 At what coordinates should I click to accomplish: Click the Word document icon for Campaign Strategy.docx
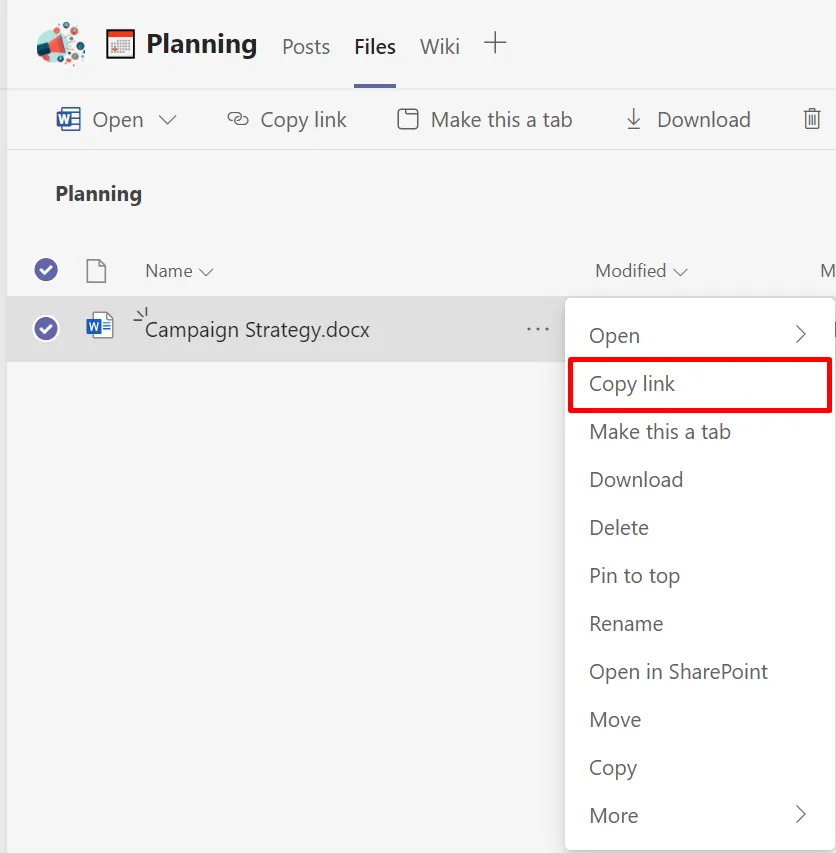point(100,325)
